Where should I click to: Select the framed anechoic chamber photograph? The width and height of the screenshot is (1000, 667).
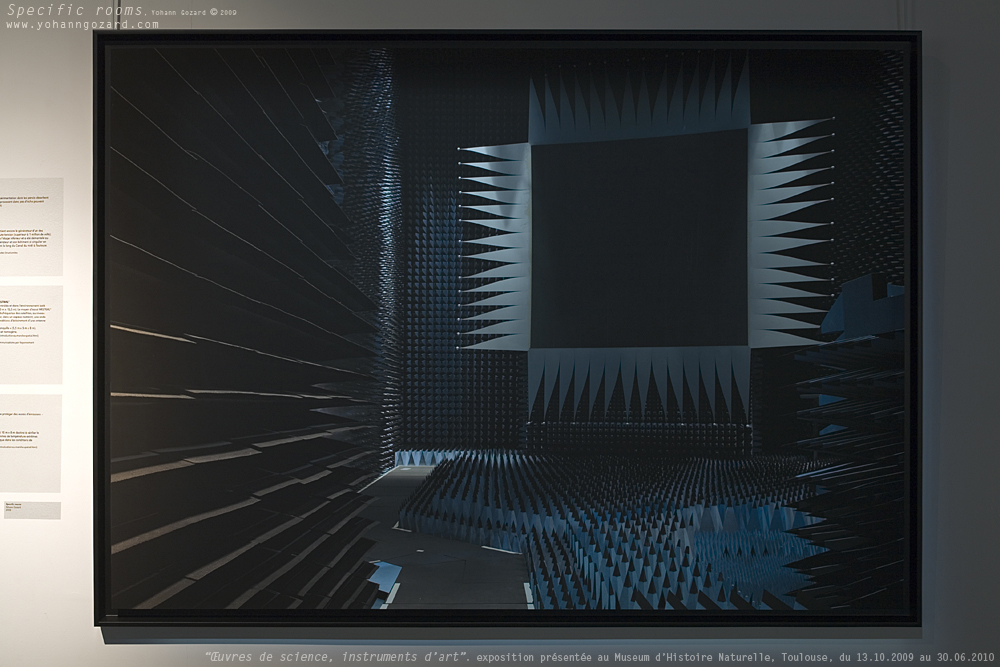508,328
